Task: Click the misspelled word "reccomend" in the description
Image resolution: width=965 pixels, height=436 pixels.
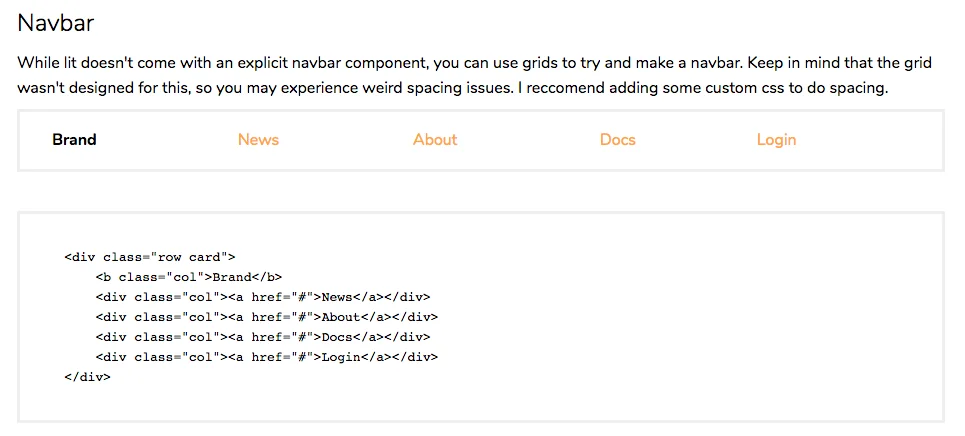Action: click(573, 88)
